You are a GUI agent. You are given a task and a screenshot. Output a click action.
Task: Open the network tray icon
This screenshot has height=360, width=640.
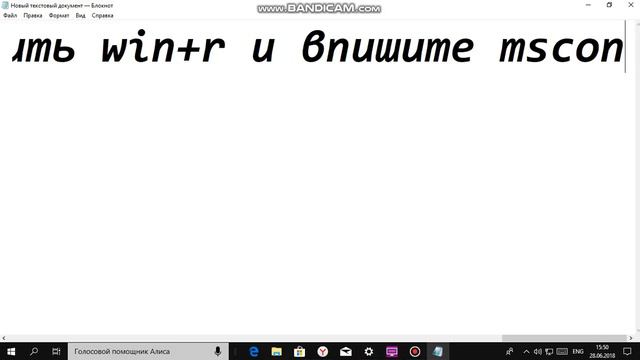549,351
